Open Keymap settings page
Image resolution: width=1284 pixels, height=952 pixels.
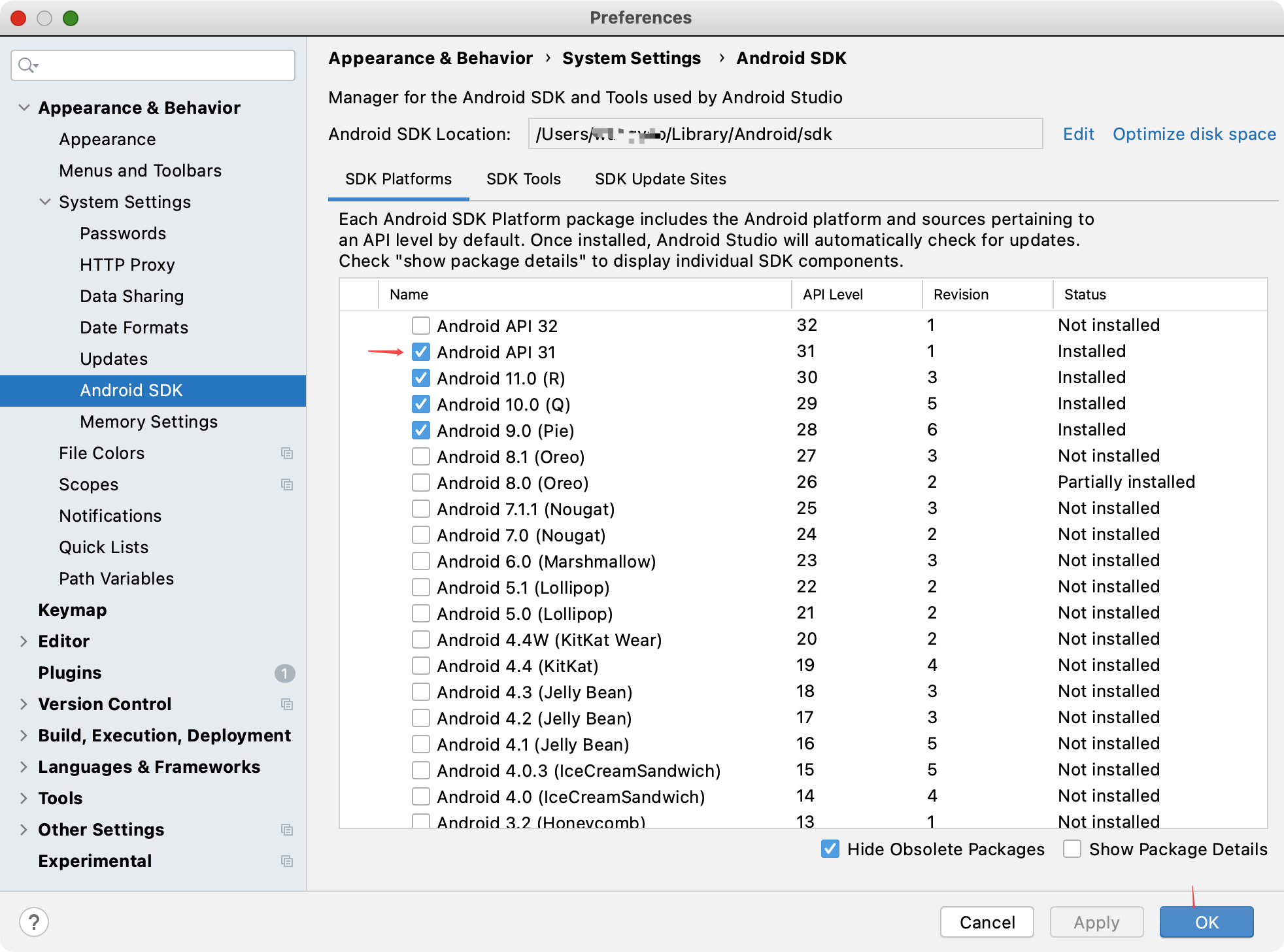pos(72,610)
